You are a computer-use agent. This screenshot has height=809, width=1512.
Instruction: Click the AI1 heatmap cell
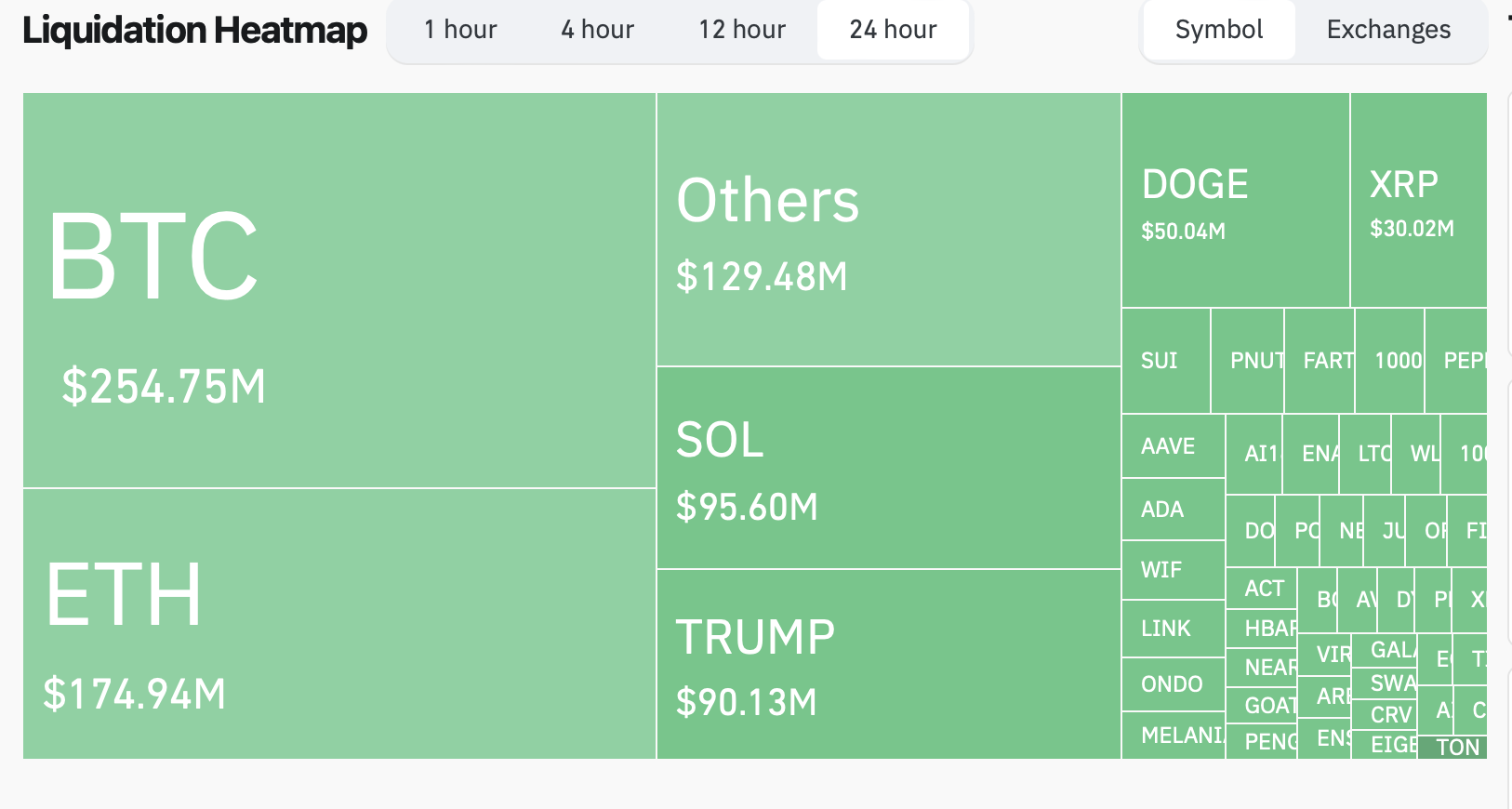1253,454
